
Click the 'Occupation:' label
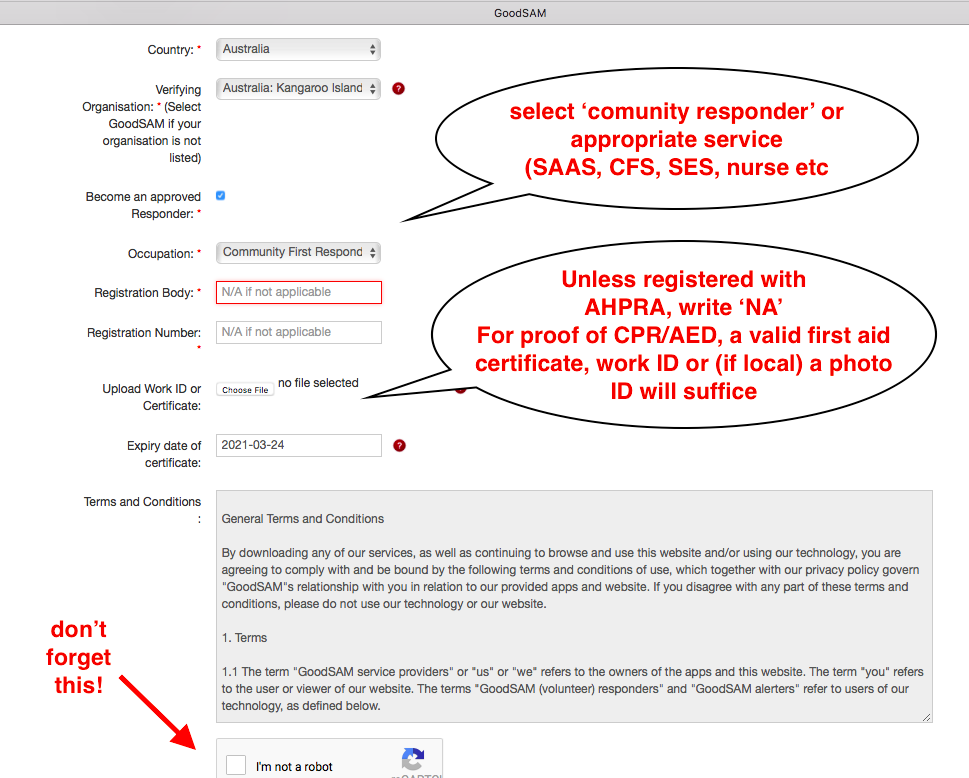coord(164,253)
